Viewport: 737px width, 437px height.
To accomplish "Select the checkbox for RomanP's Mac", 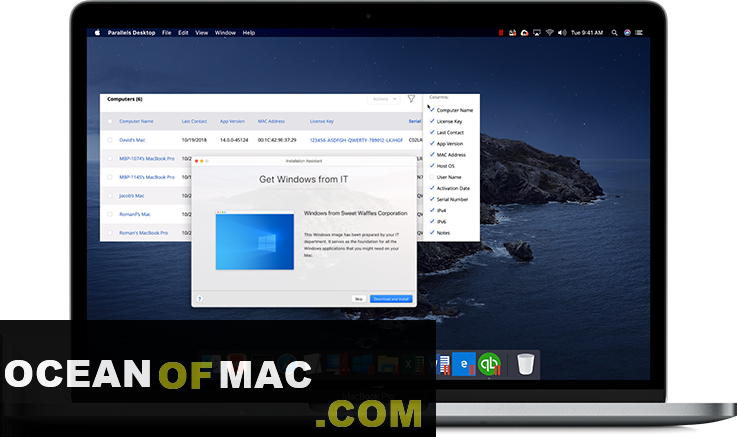I will click(110, 214).
